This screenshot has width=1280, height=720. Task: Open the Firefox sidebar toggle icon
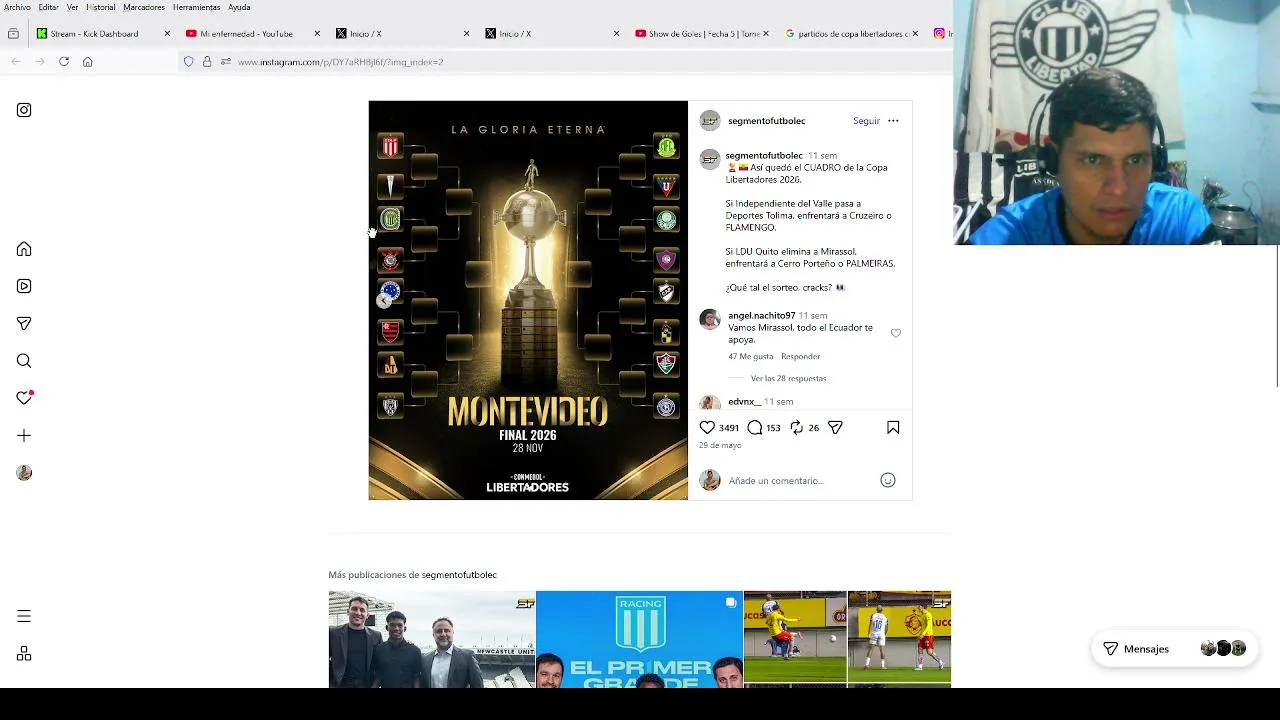pos(13,34)
